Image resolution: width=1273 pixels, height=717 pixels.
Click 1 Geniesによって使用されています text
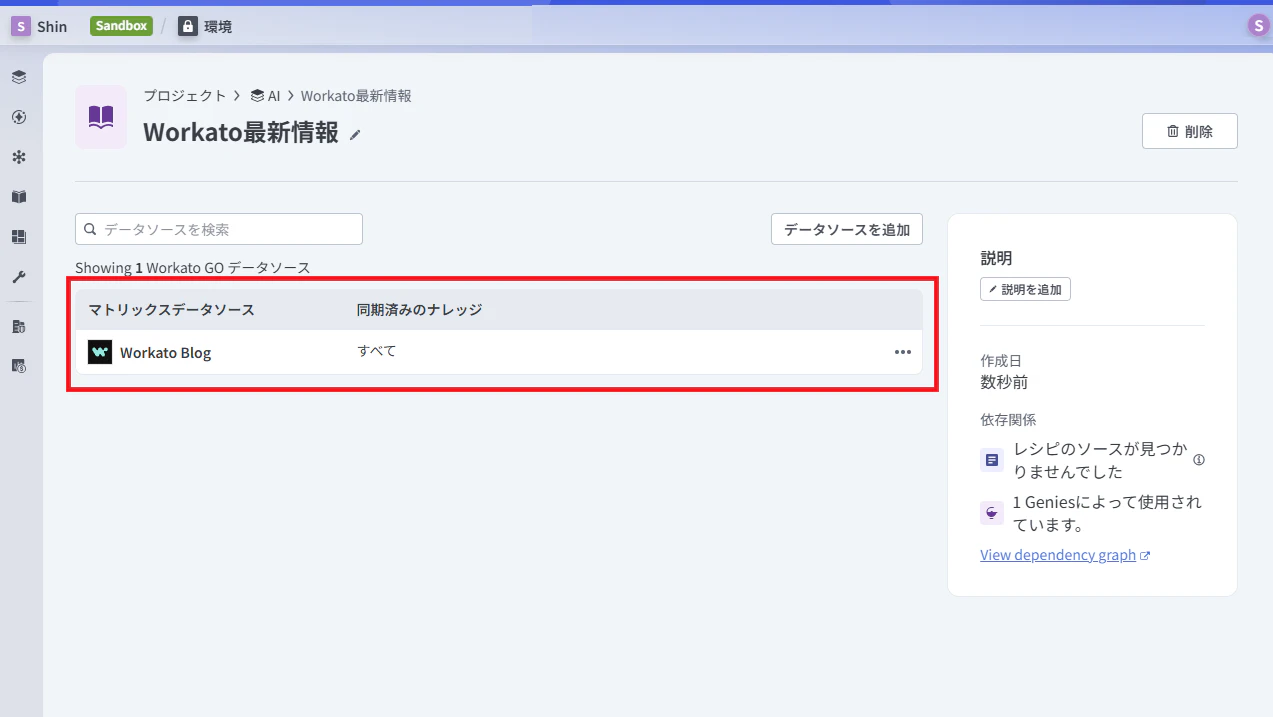coord(1107,513)
